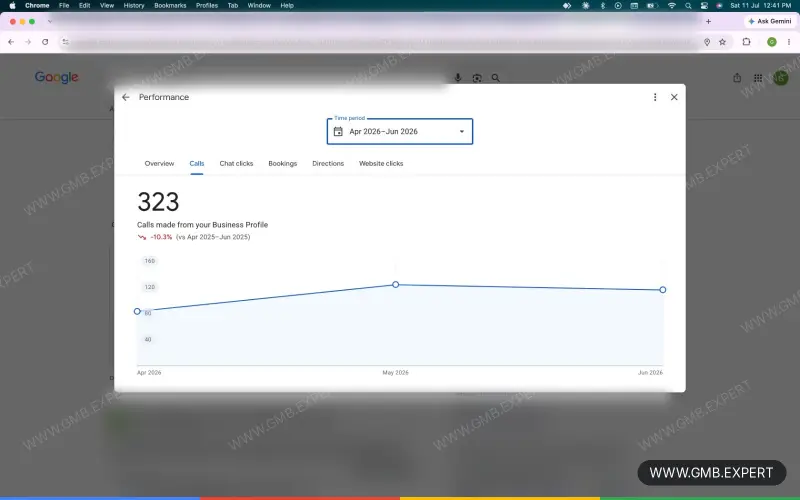Click battery icon in menu bar
Viewport: 800px width, 500px height.
(x=652, y=6)
